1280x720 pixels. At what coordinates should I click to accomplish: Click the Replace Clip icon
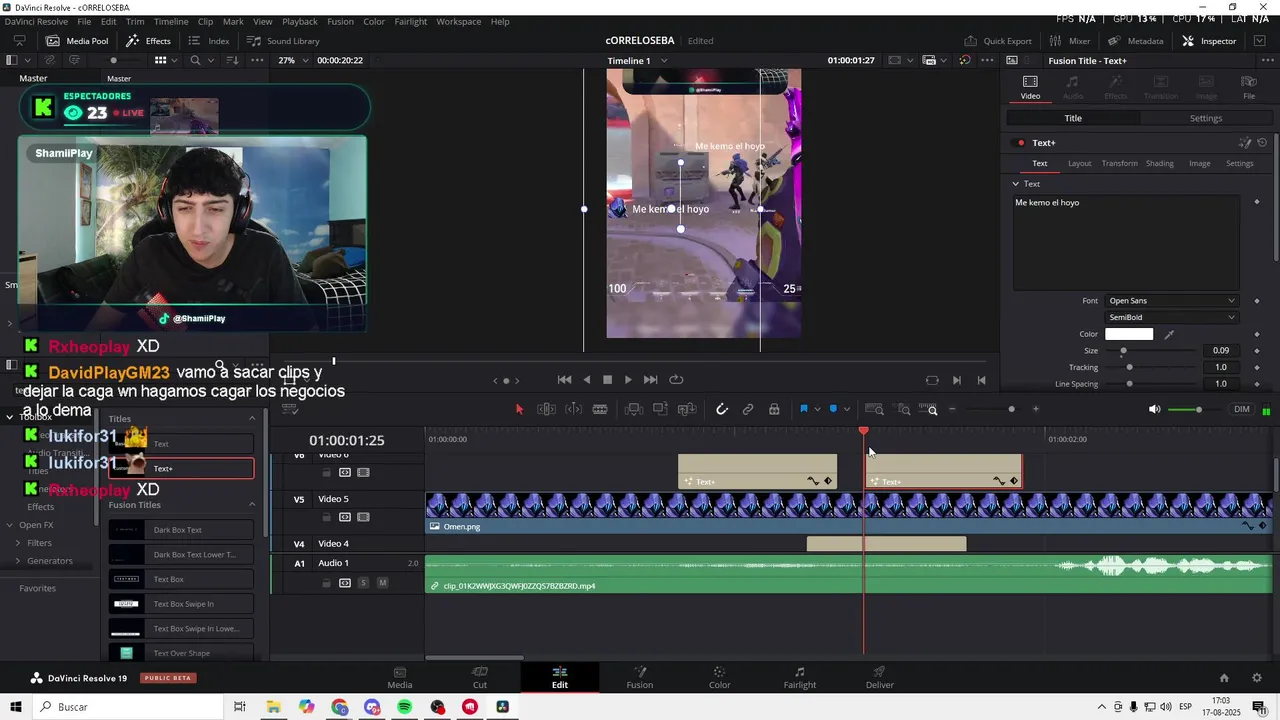[x=687, y=409]
